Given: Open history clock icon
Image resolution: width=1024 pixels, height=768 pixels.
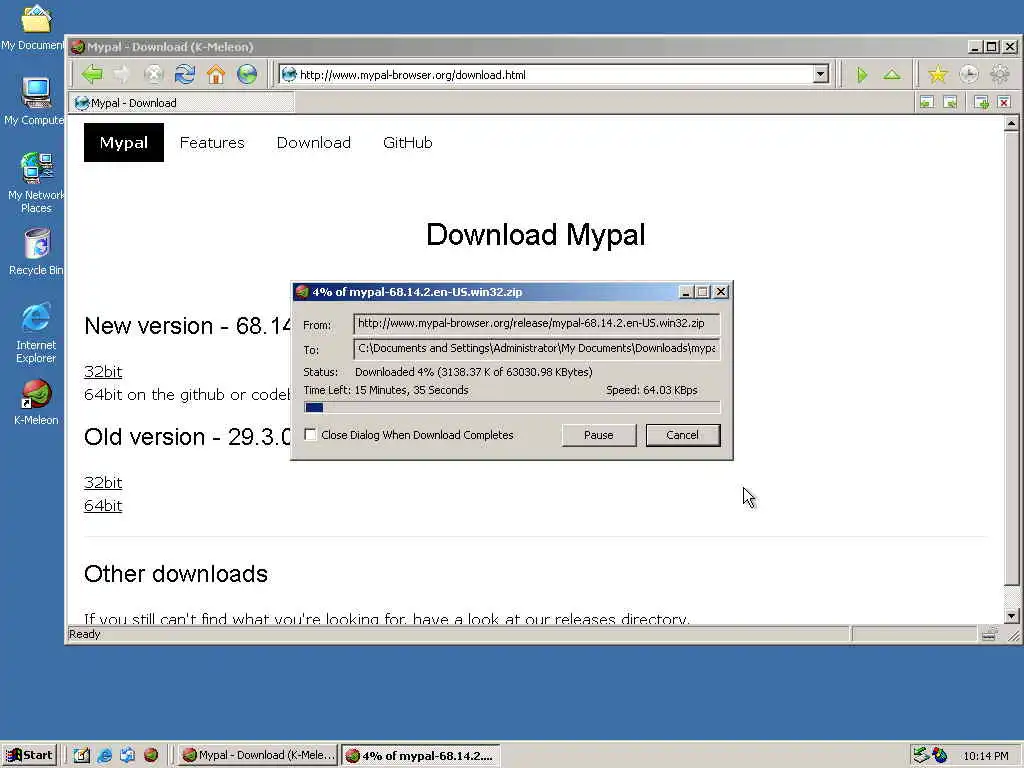Looking at the screenshot, I should 969,74.
